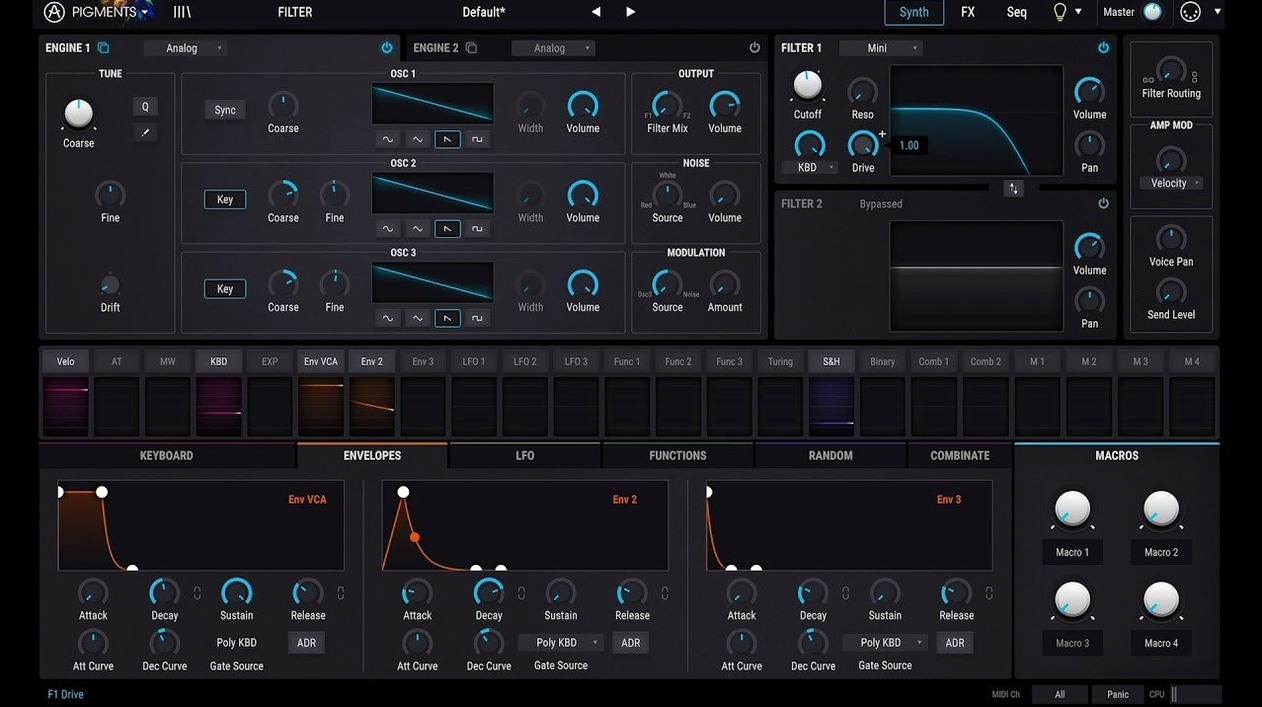Open Env 3 Poly KBD gate source dropdown
The width and height of the screenshot is (1262, 707).
(885, 643)
